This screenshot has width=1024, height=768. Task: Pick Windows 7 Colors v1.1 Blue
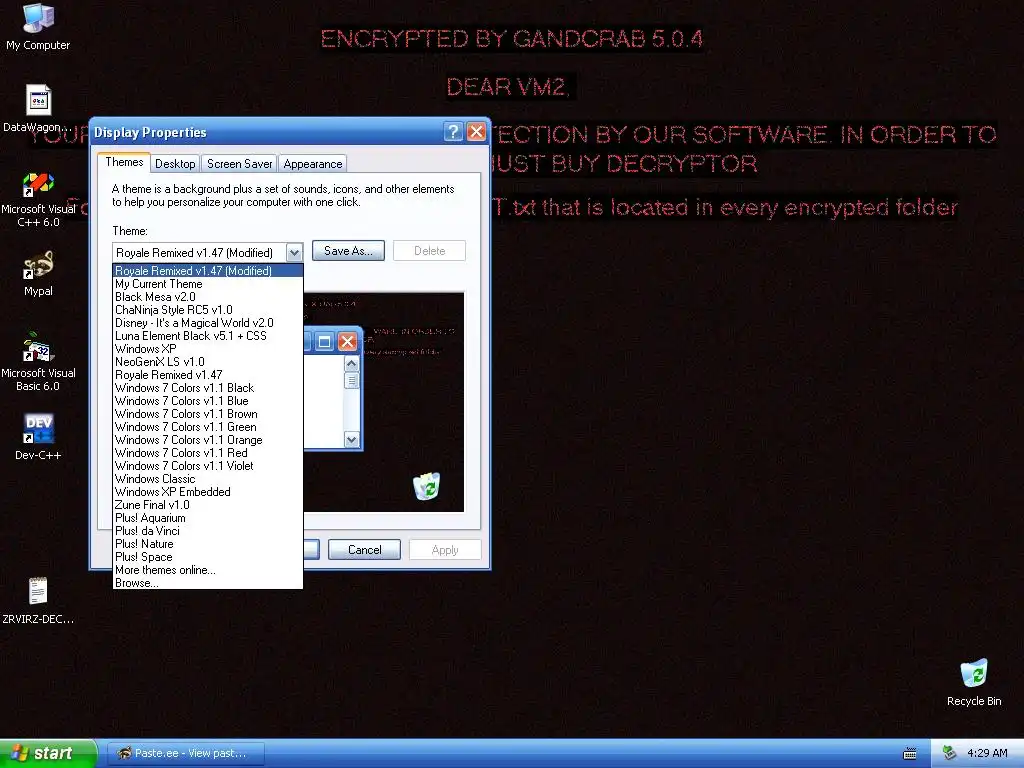pos(208,401)
